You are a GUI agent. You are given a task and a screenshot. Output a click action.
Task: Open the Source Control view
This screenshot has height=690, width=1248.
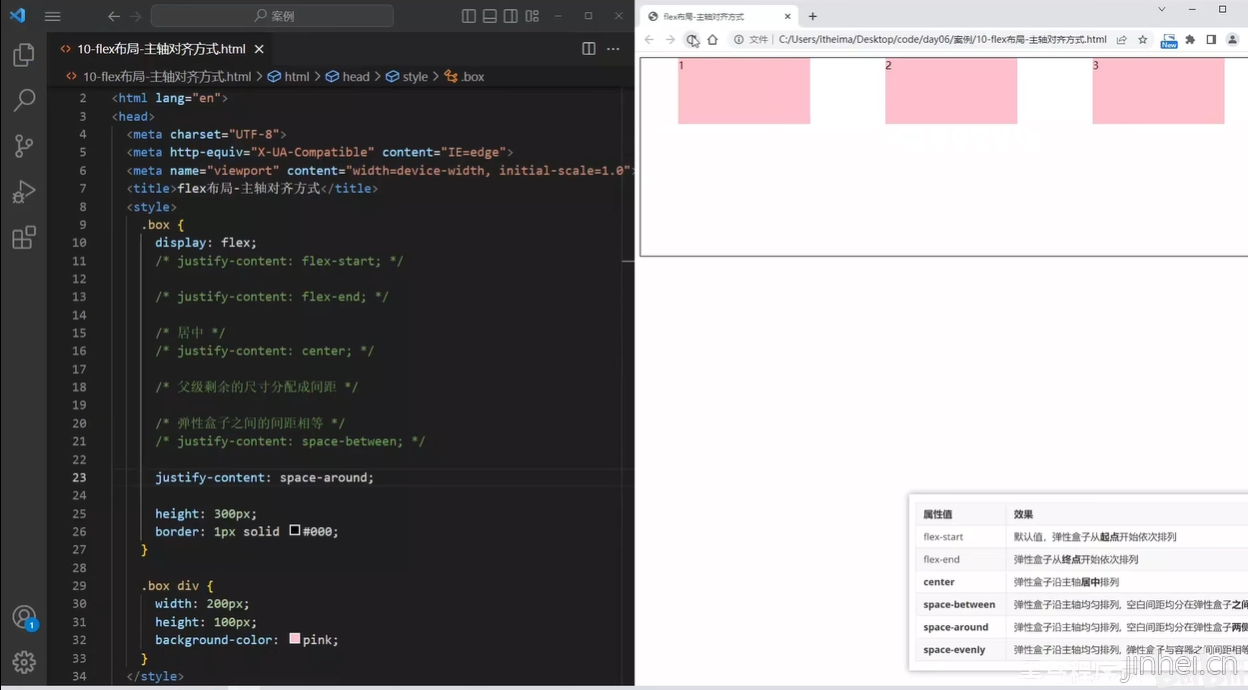pyautogui.click(x=24, y=146)
